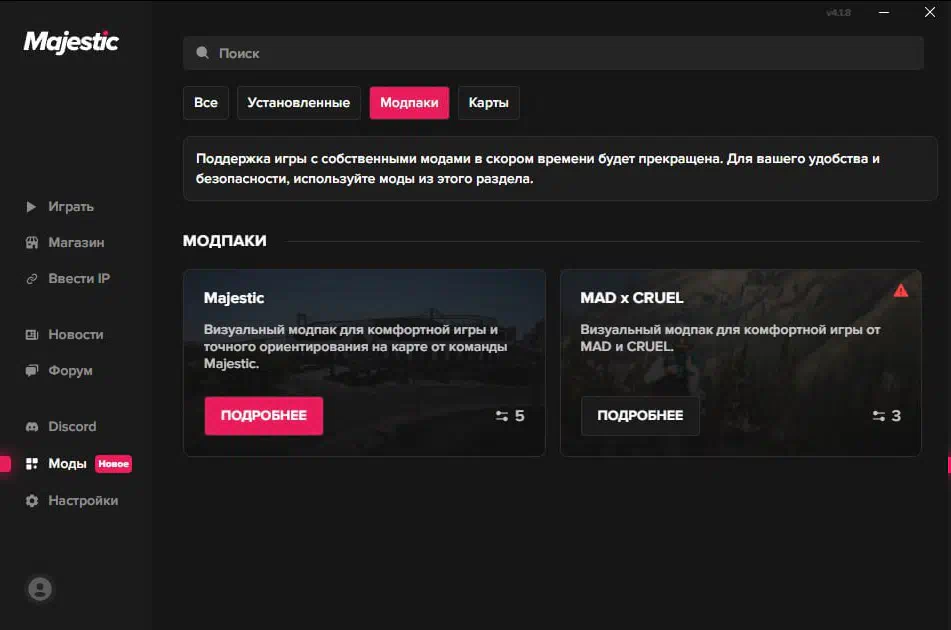
Task: Open the Моды menu item
Action: coord(67,464)
